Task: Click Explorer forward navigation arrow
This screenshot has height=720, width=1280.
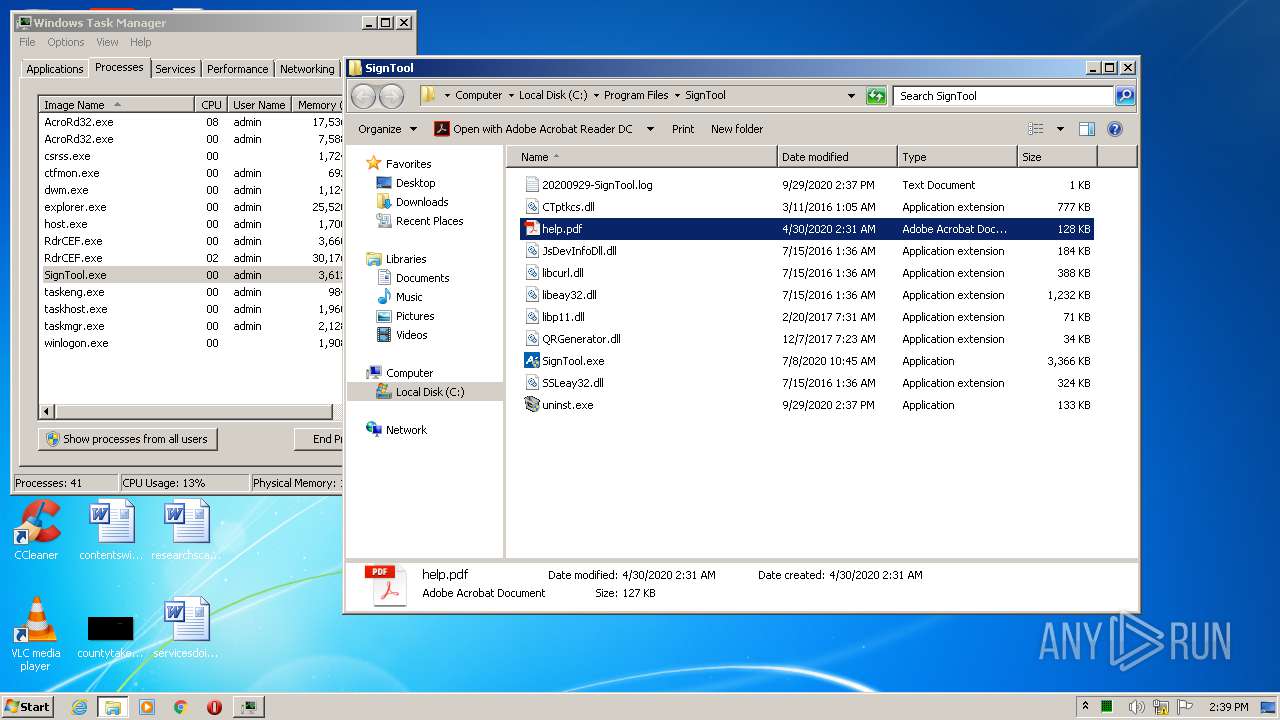Action: click(392, 96)
